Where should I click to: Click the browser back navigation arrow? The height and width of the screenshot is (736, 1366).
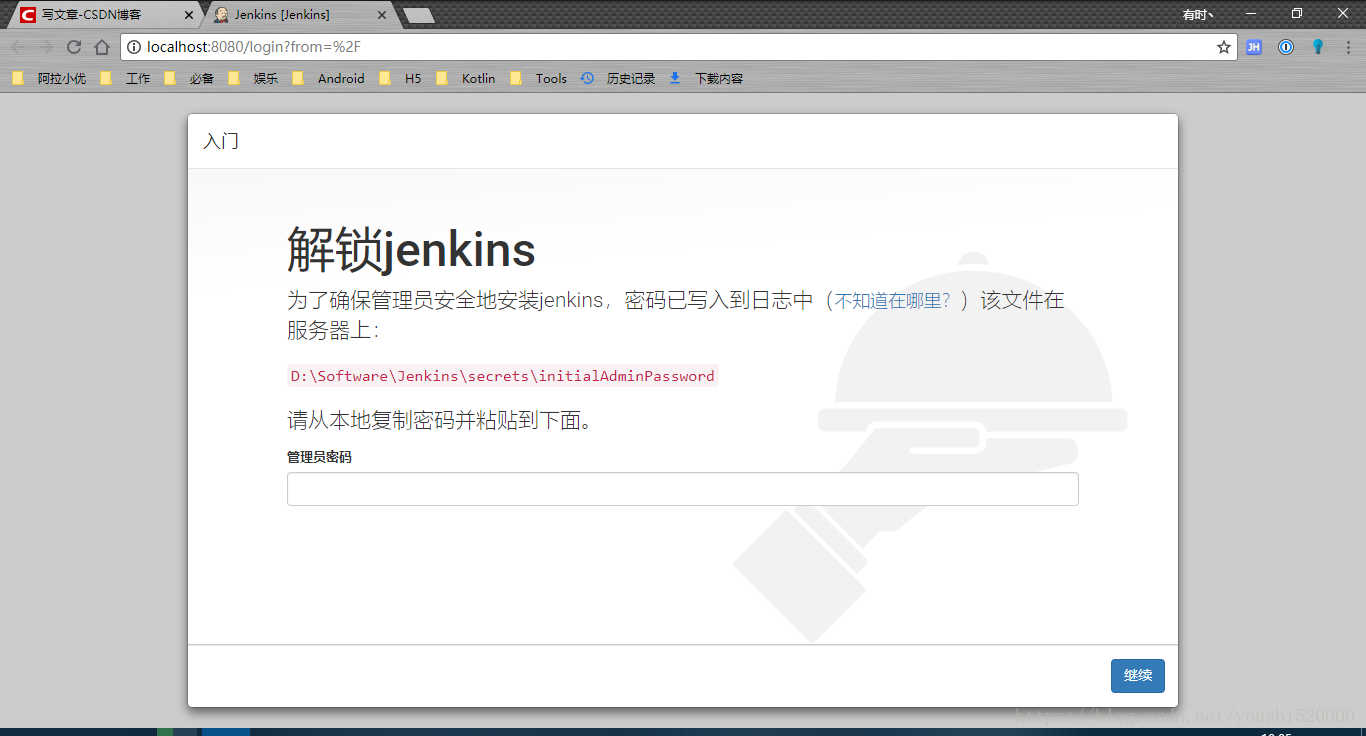[18, 46]
